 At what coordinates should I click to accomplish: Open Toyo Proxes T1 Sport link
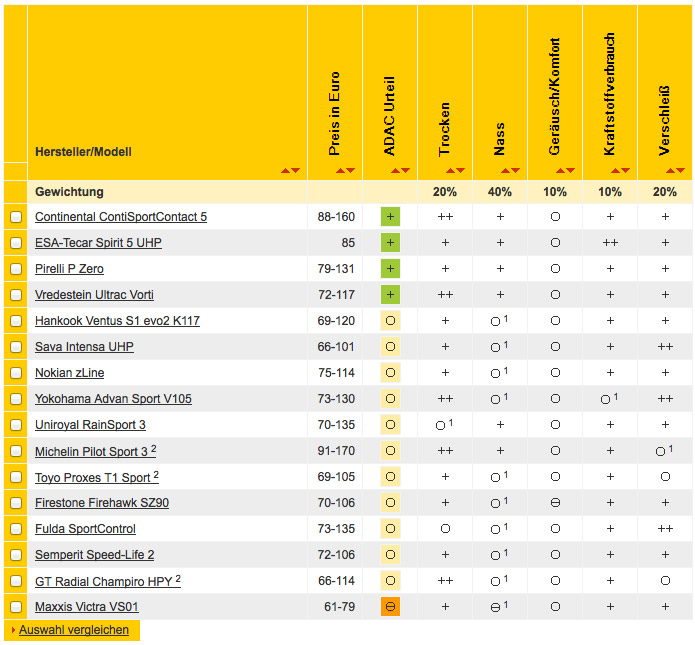(x=97, y=477)
